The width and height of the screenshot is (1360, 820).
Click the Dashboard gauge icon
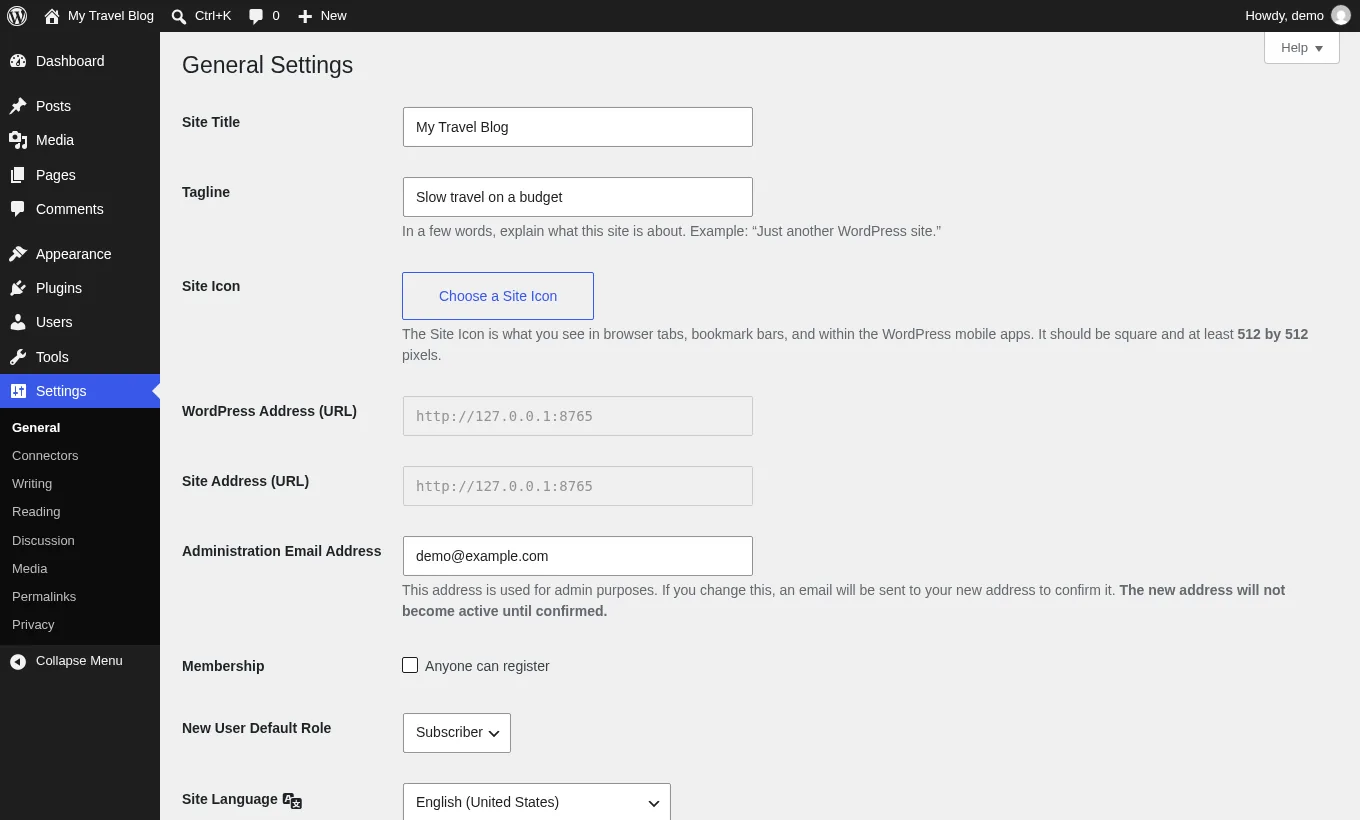pyautogui.click(x=18, y=61)
